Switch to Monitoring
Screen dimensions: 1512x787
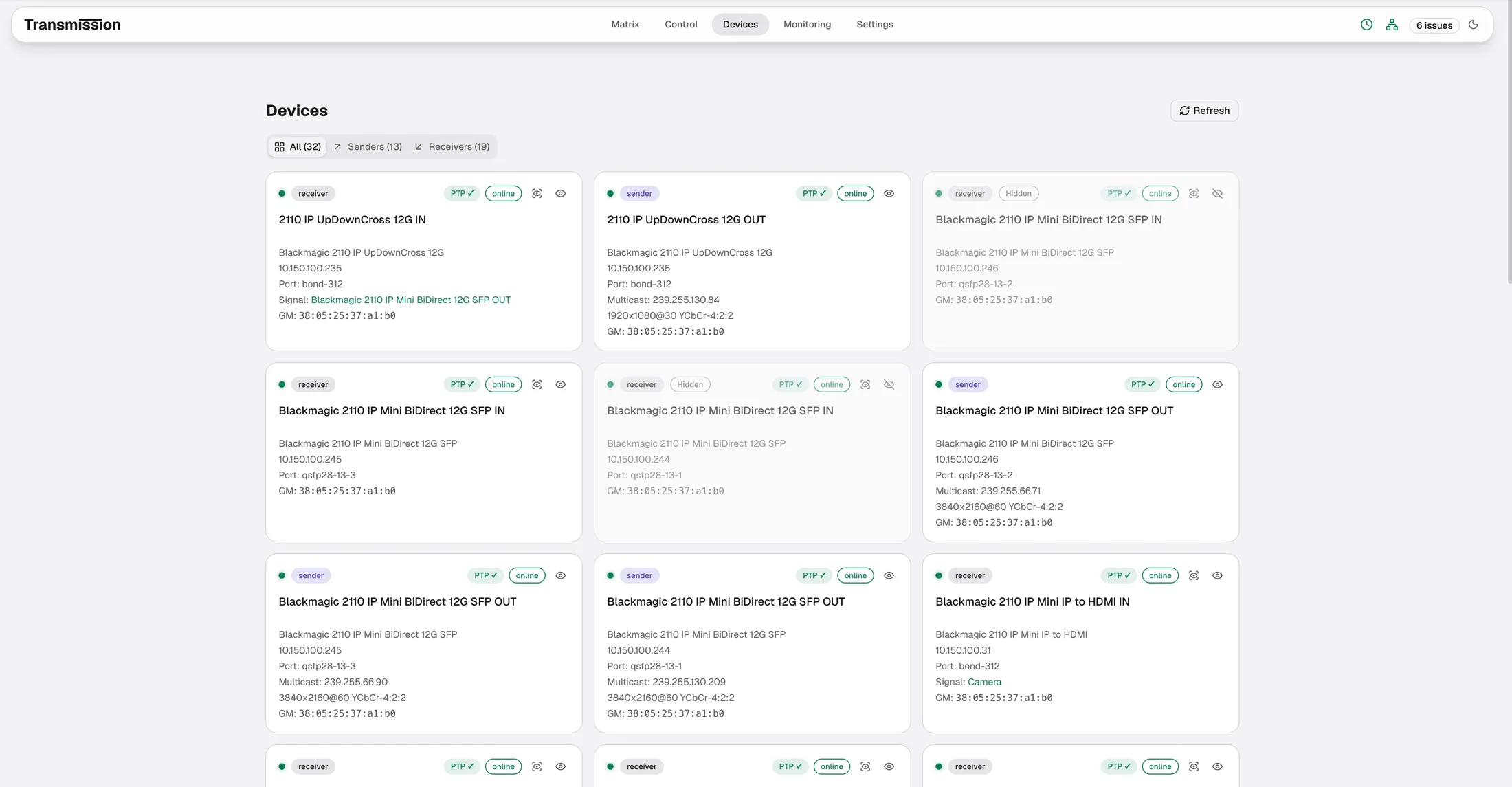click(807, 25)
